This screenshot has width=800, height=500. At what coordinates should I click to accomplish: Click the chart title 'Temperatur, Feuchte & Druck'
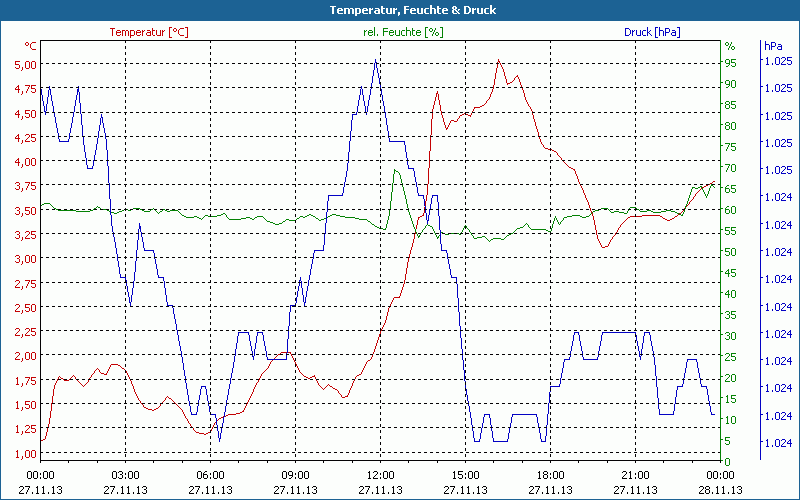click(x=412, y=10)
